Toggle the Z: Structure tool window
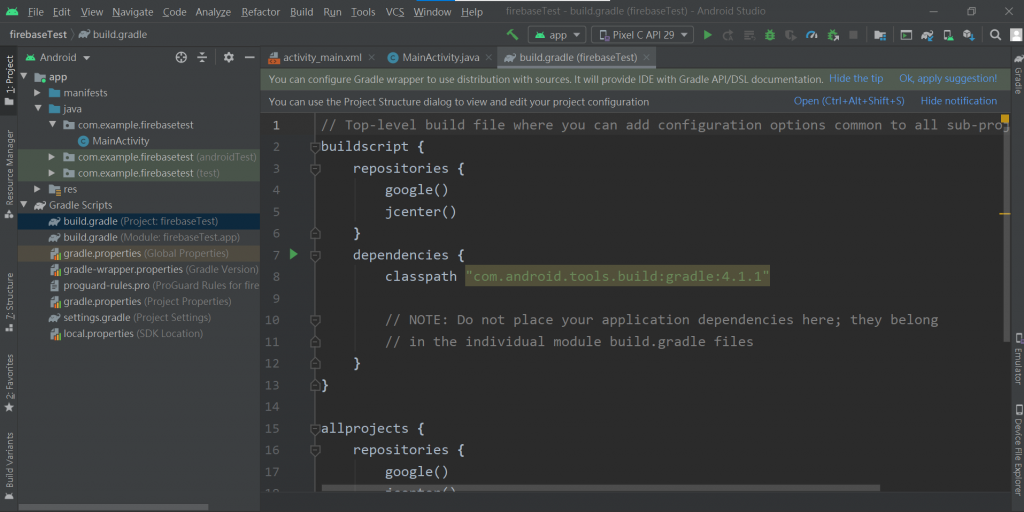The width and height of the screenshot is (1024, 512). [x=9, y=302]
